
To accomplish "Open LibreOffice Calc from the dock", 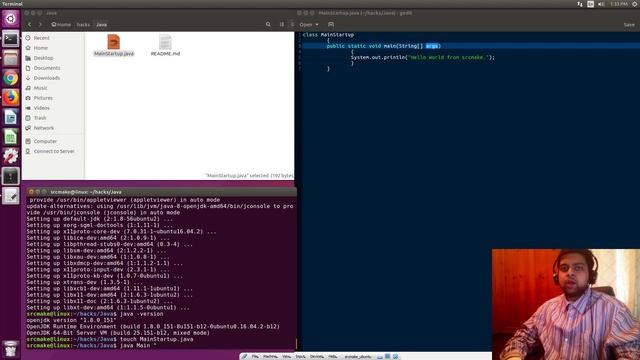I will point(11,137).
